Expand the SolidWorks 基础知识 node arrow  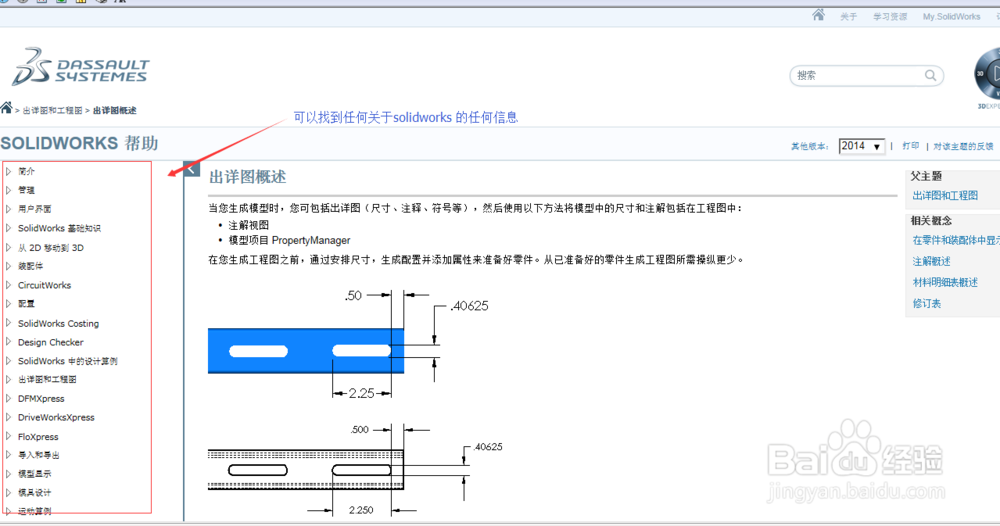click(x=8, y=228)
